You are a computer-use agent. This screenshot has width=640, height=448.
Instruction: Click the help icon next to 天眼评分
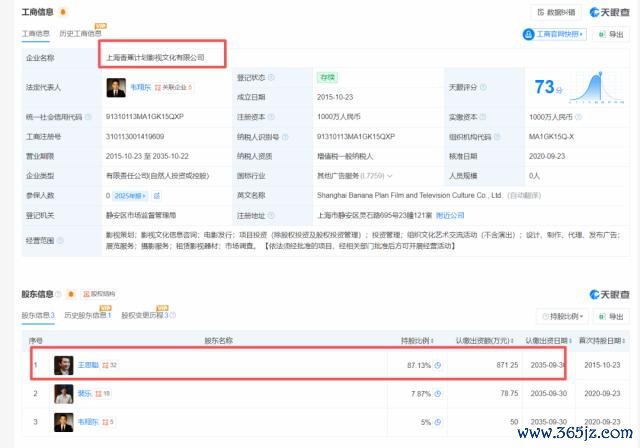pos(483,87)
